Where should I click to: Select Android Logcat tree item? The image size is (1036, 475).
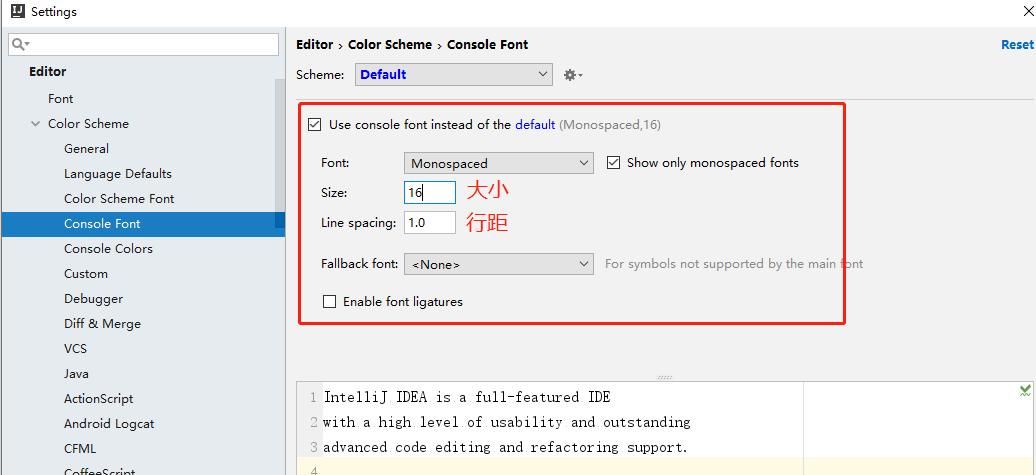[109, 424]
